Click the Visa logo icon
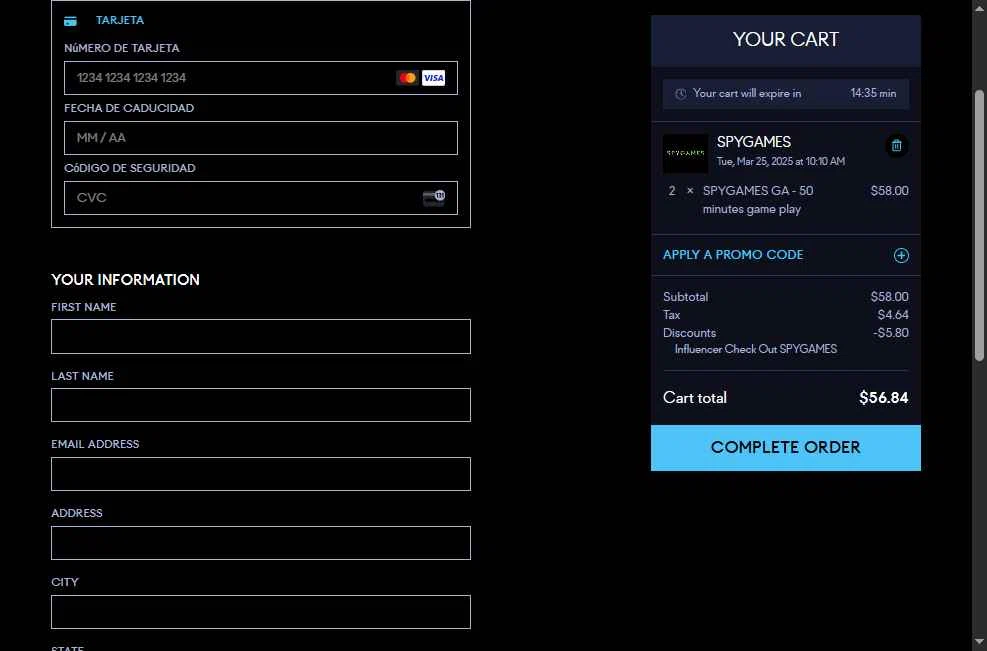 click(x=433, y=78)
